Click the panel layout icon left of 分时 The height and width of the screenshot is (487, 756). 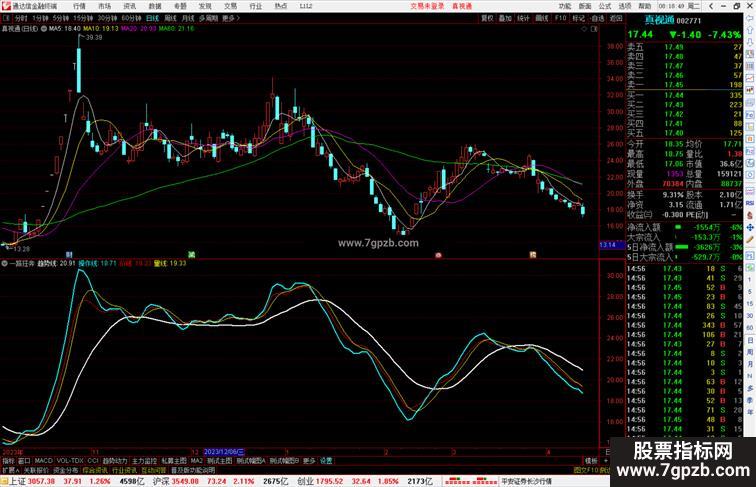[x=6, y=18]
